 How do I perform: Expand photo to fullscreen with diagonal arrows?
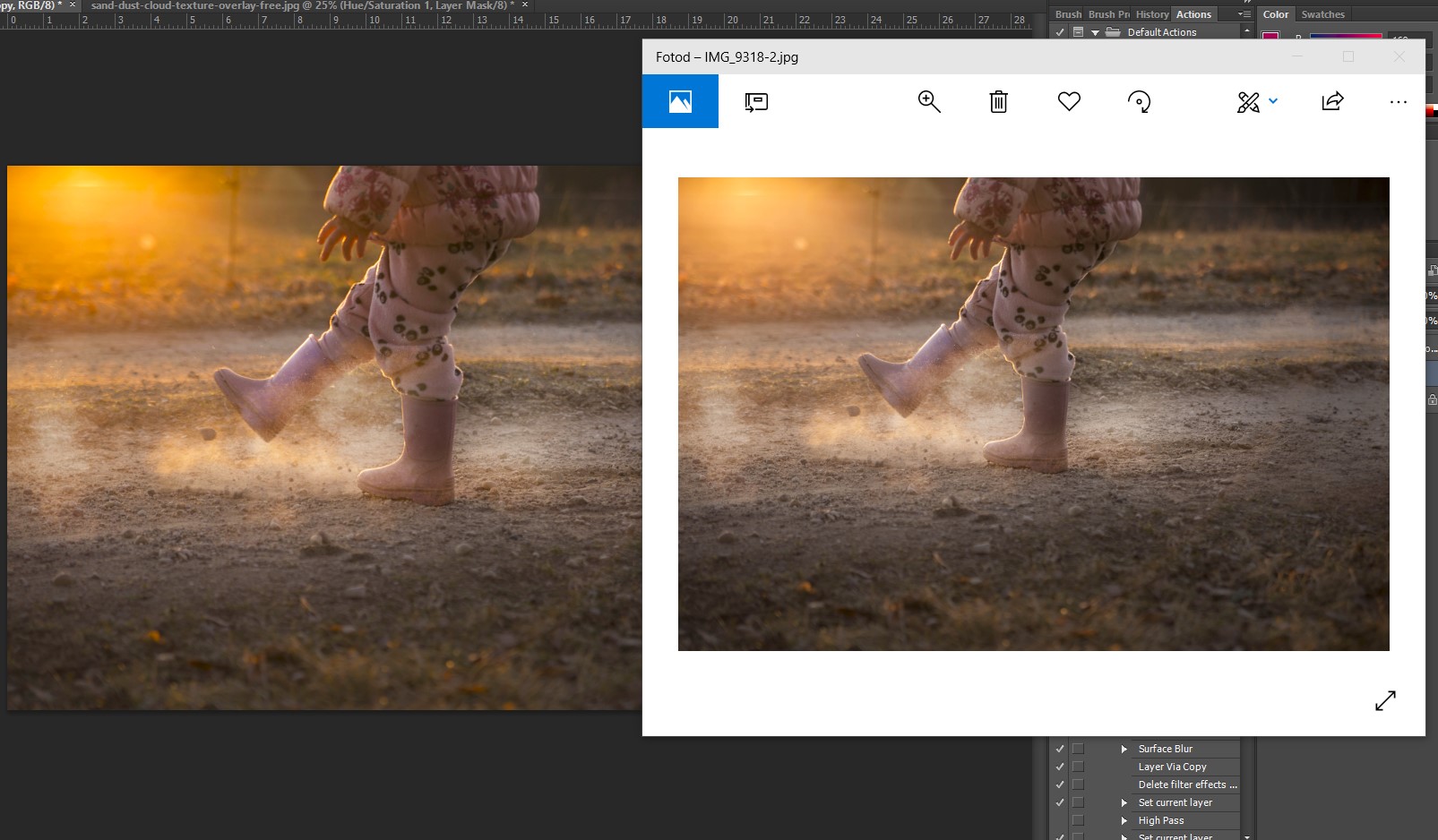coord(1385,700)
